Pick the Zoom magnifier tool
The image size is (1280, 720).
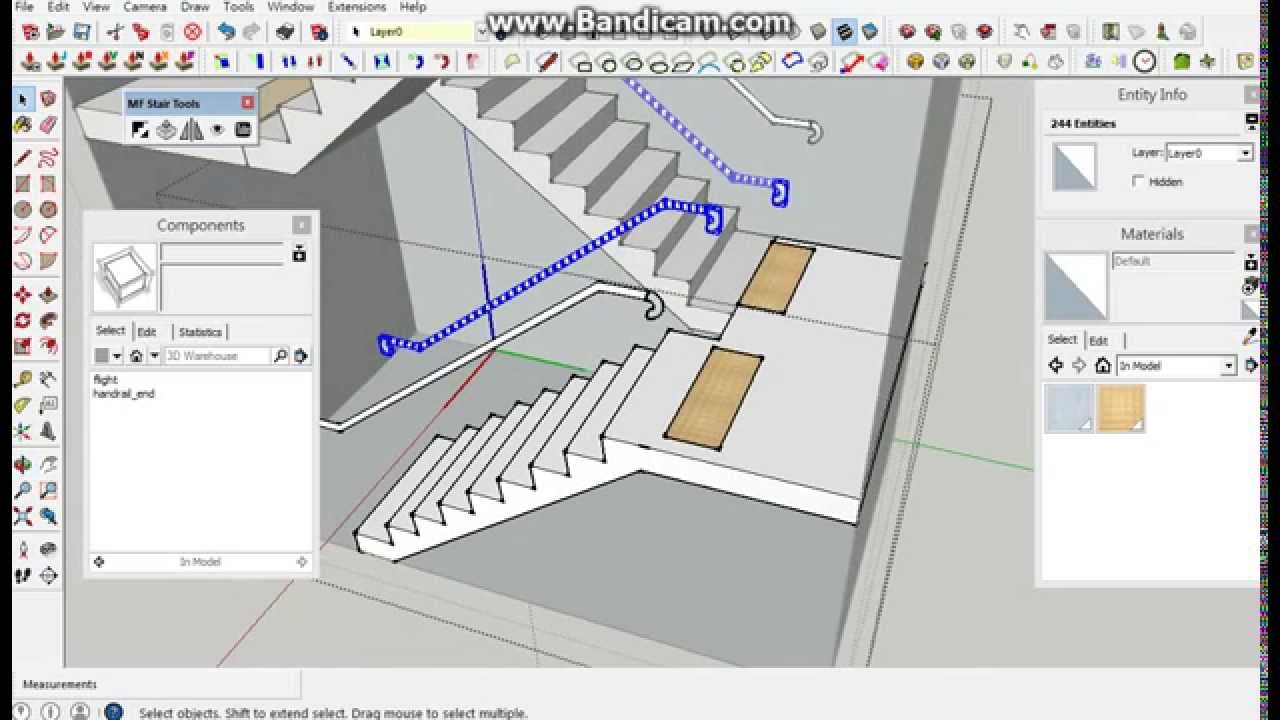tap(22, 490)
